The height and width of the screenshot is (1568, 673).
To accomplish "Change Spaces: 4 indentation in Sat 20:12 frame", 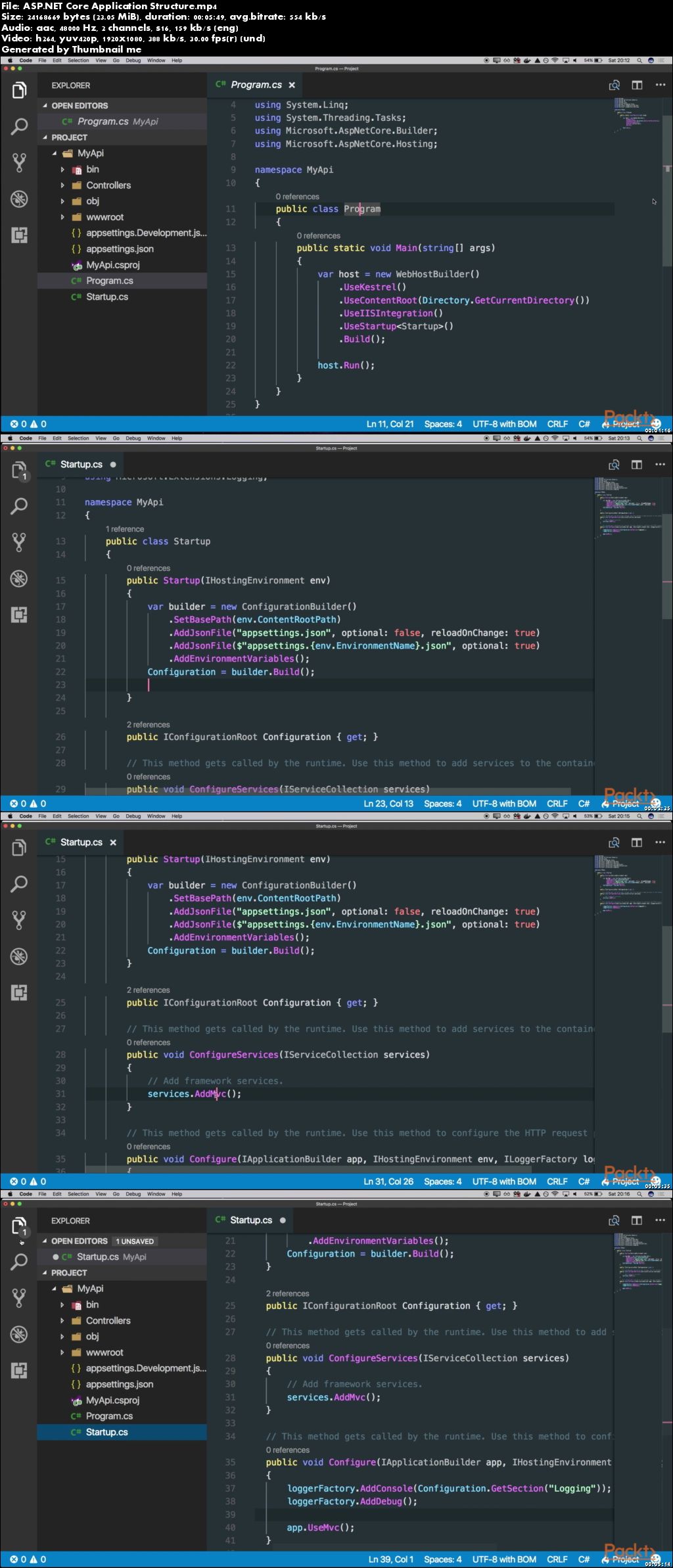I will 443,424.
